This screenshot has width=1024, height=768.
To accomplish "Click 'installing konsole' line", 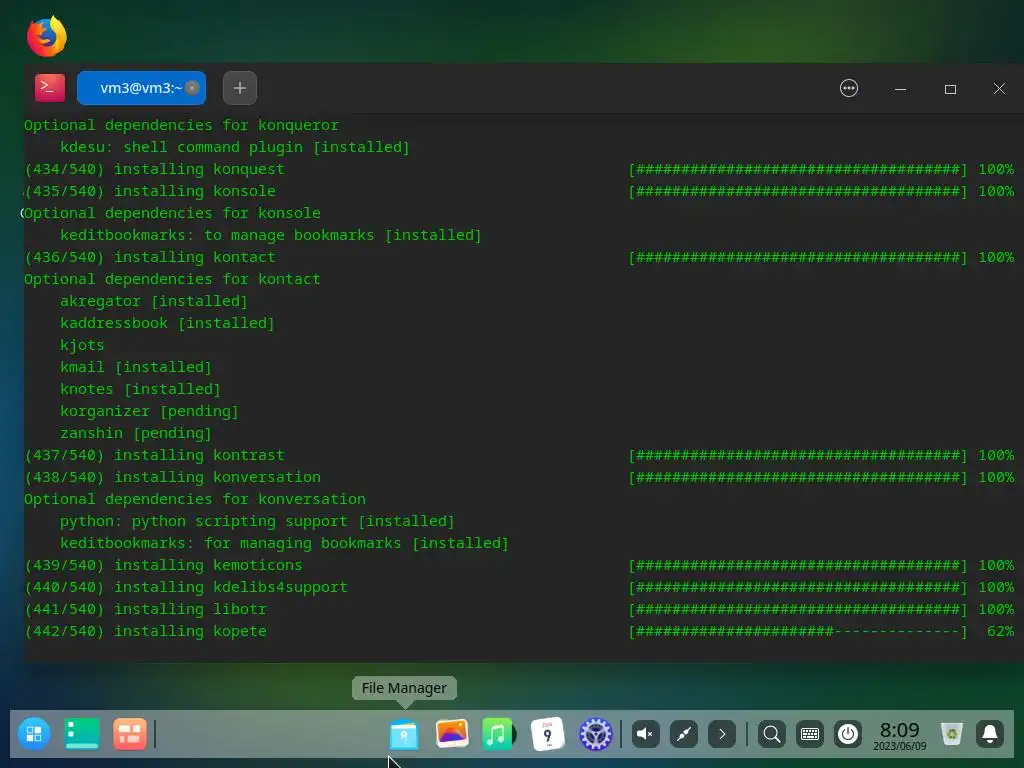I will point(150,191).
